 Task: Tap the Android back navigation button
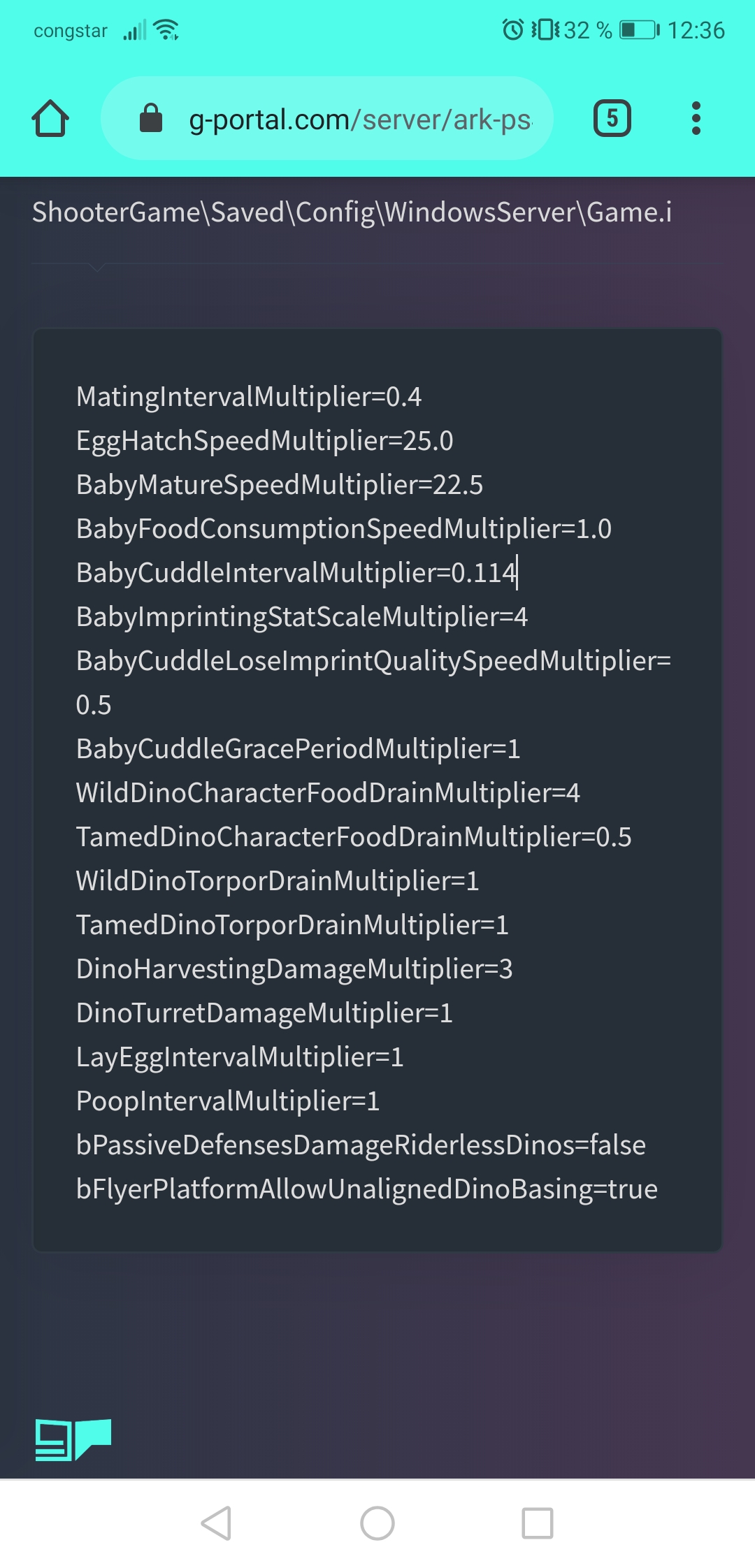point(217,1523)
